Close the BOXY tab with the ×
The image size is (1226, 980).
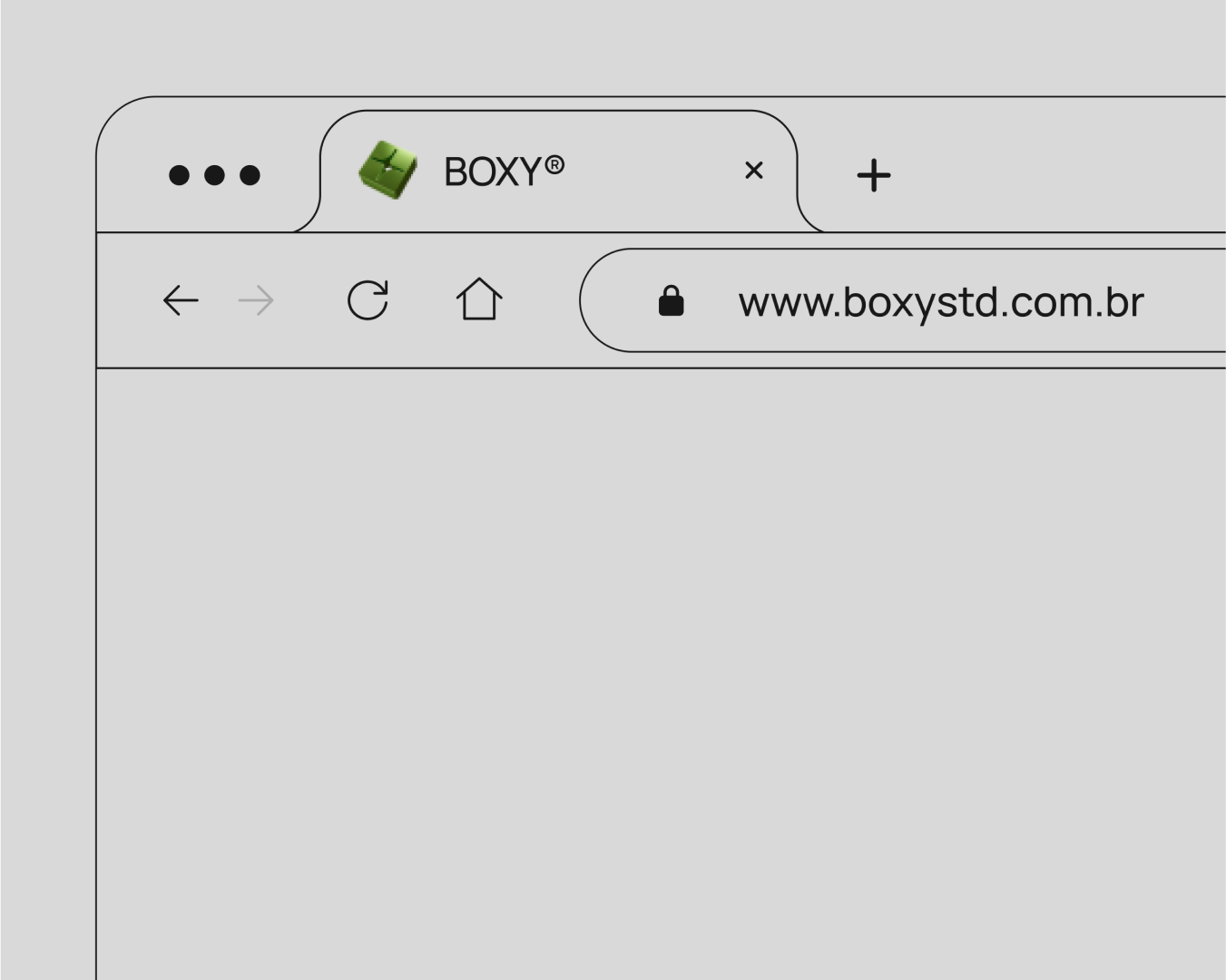(753, 171)
